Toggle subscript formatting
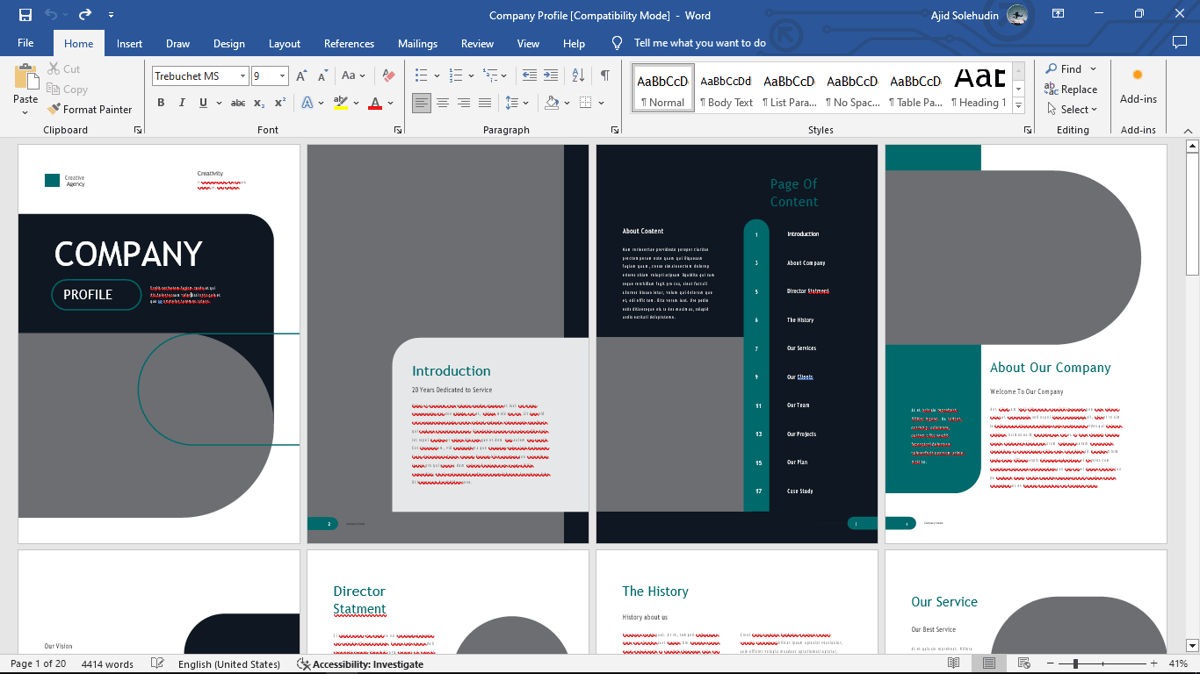The image size is (1200, 674). [x=258, y=102]
